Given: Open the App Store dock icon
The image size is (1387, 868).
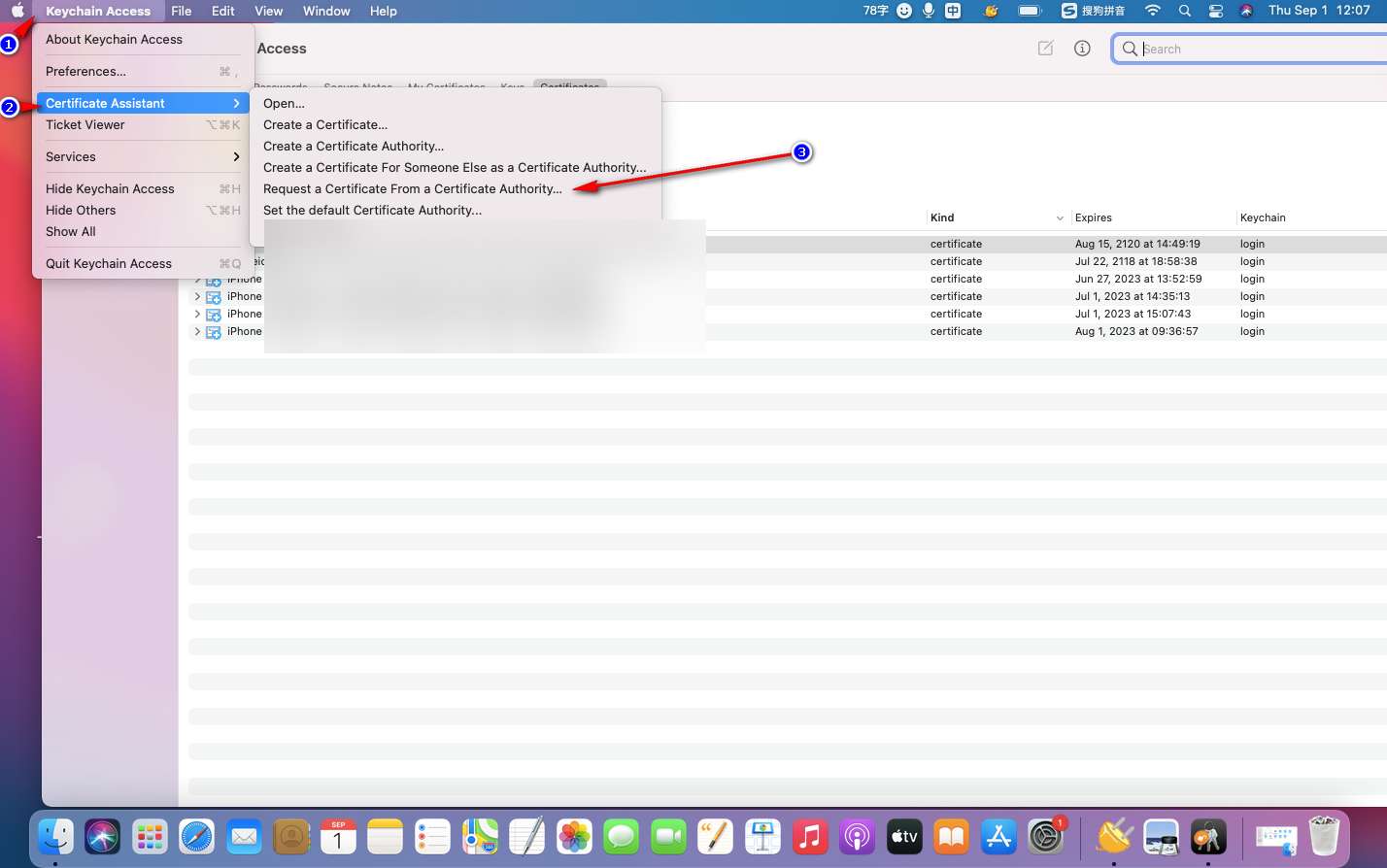Looking at the screenshot, I should pos(998,836).
